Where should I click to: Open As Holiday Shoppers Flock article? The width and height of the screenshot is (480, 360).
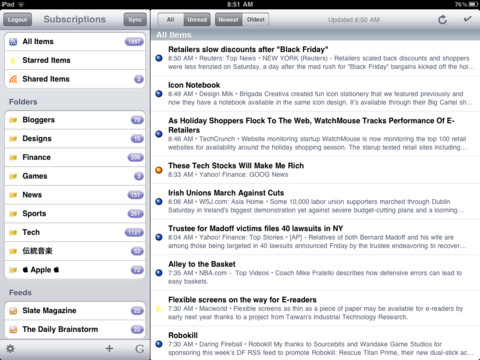(x=316, y=134)
